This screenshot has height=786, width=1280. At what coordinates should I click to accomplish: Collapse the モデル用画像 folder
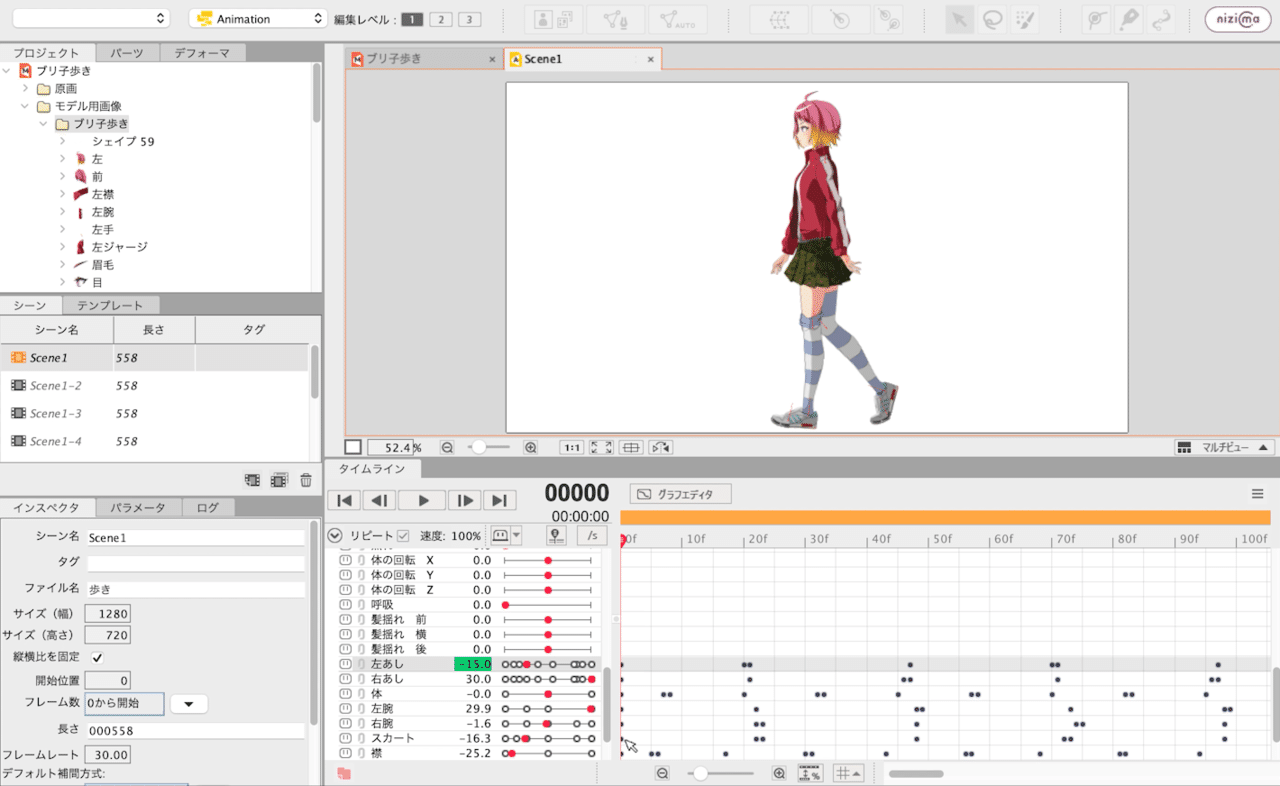pos(26,106)
